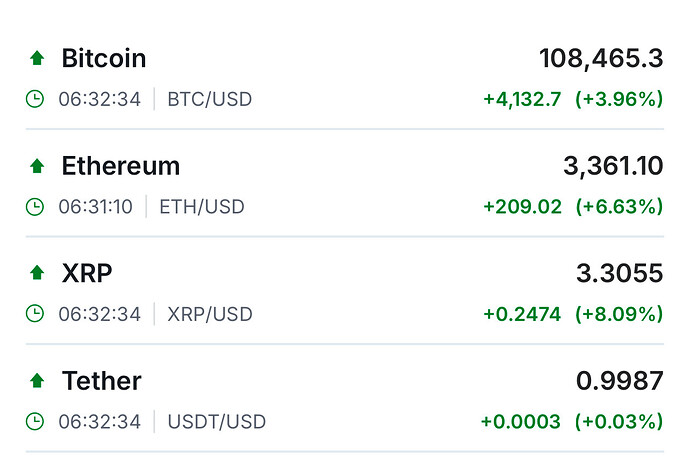This screenshot has height=456, width=690.
Task: Click the clock icon in Tether row
Action: click(35, 421)
